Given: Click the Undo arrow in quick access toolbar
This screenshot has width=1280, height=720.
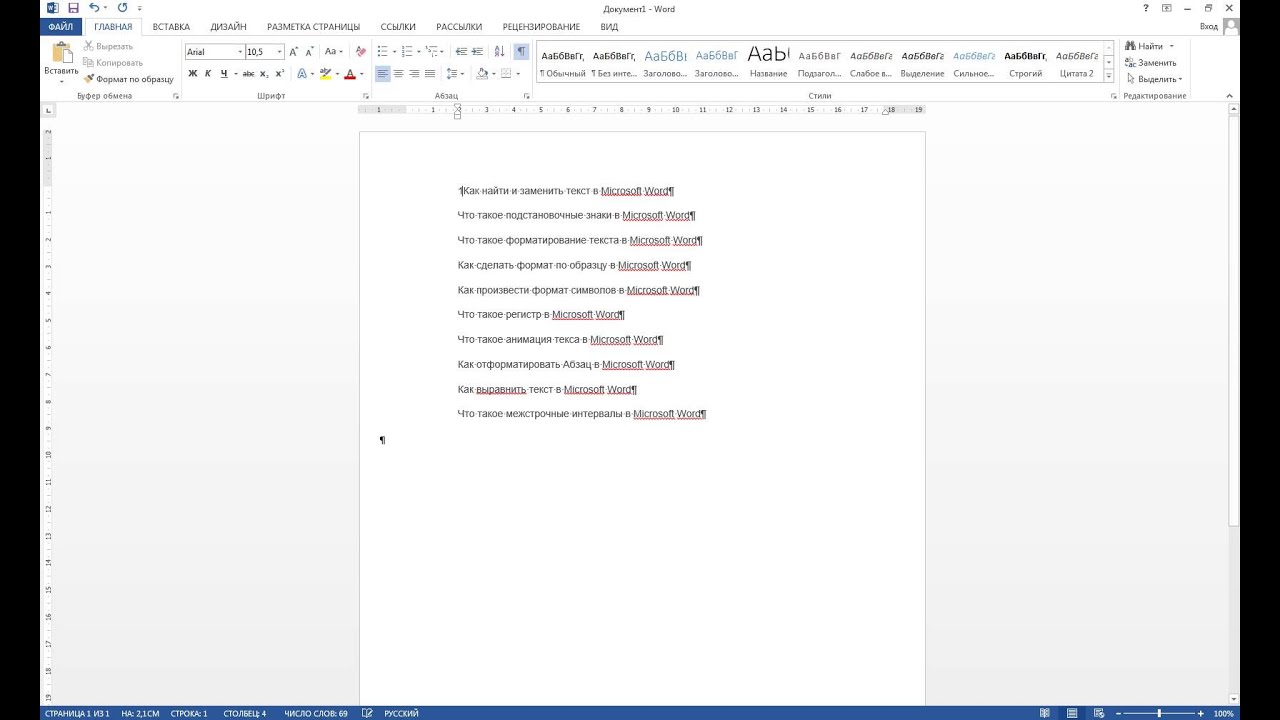Looking at the screenshot, I should pyautogui.click(x=94, y=8).
